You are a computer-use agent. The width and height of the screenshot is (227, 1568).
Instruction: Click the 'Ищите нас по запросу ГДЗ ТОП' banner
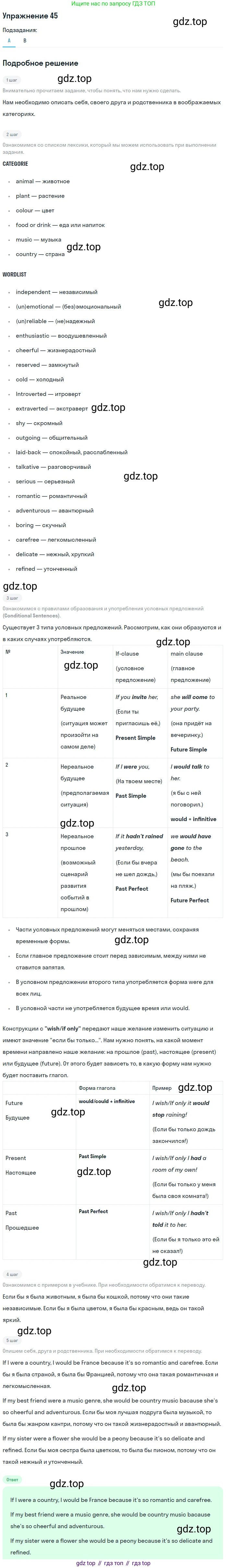pos(113,4)
